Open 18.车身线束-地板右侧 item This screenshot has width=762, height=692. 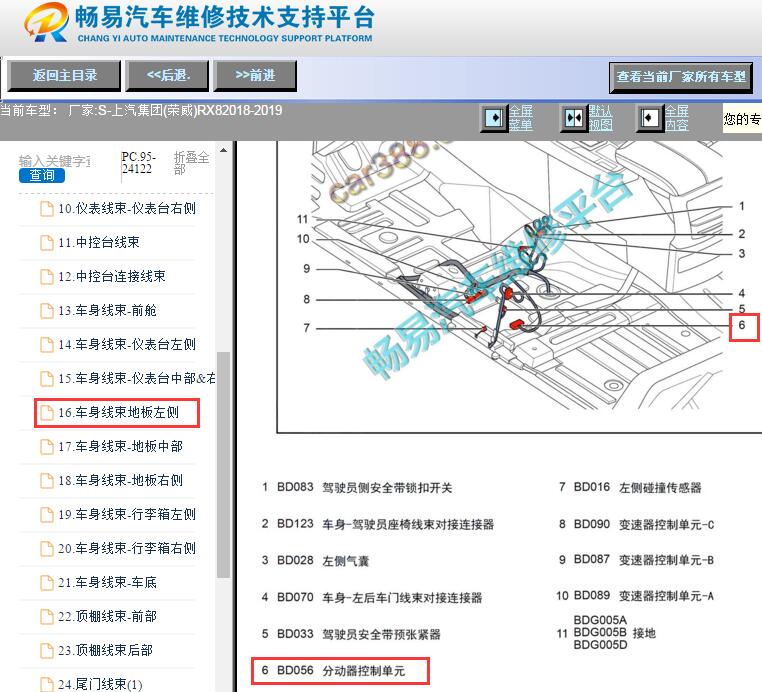(121, 481)
